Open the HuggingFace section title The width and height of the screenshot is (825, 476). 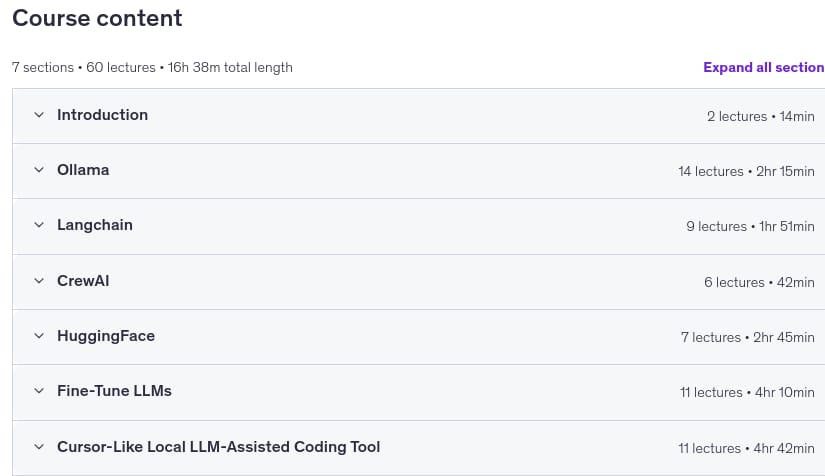pos(106,336)
